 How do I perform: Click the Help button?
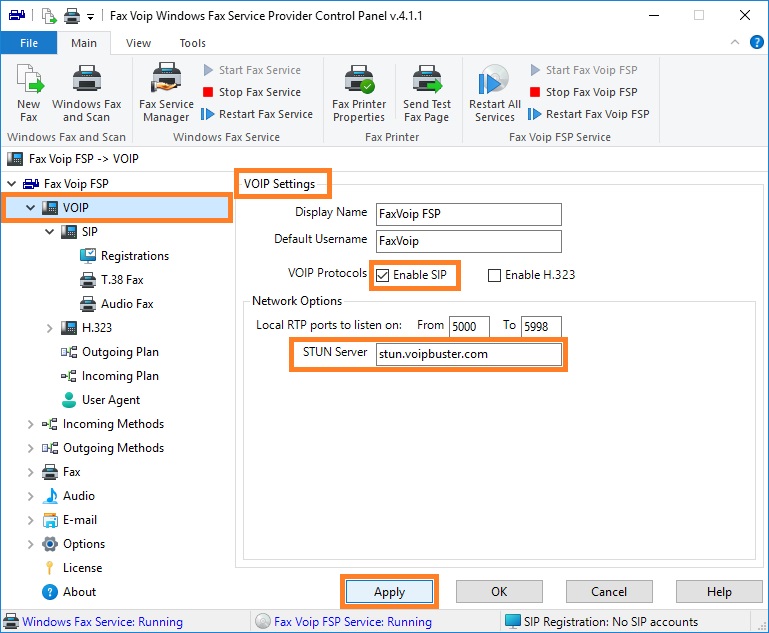pos(718,592)
